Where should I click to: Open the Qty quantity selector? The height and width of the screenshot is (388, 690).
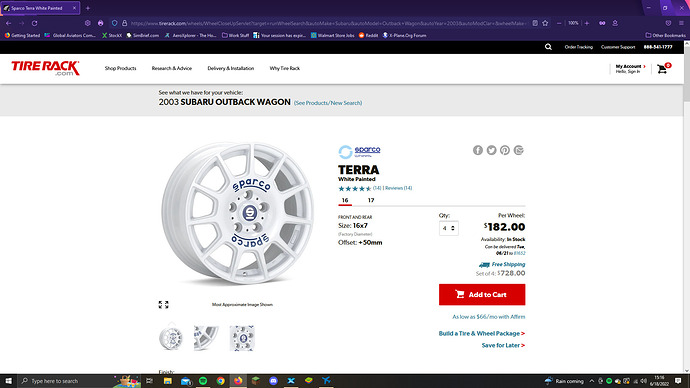(x=448, y=228)
